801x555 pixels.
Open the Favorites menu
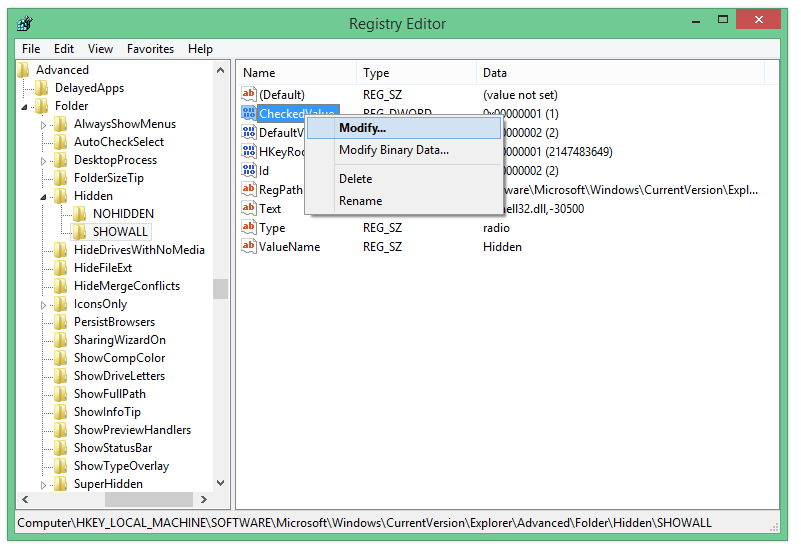(x=150, y=49)
